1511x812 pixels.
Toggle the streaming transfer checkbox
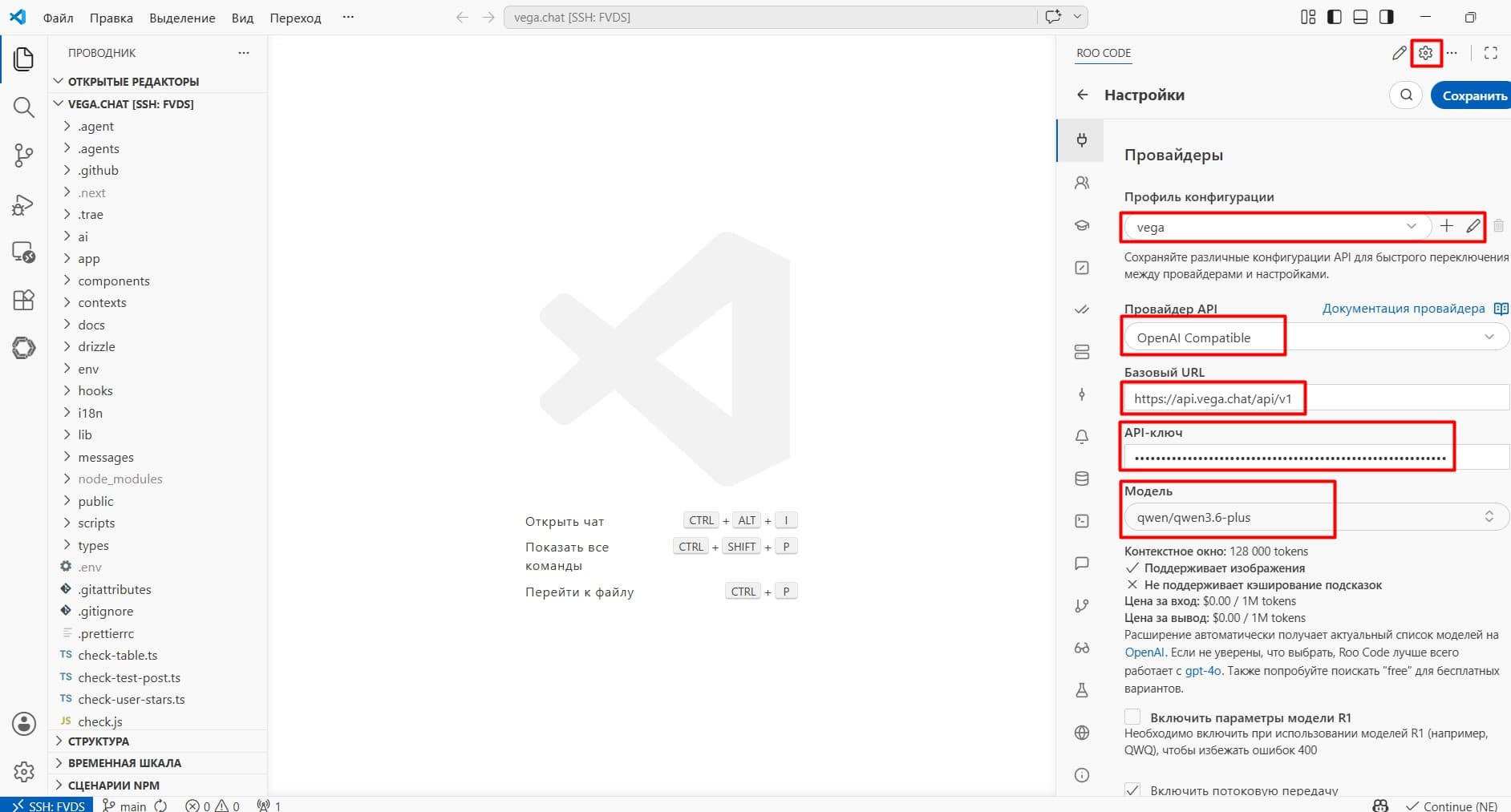click(1132, 790)
